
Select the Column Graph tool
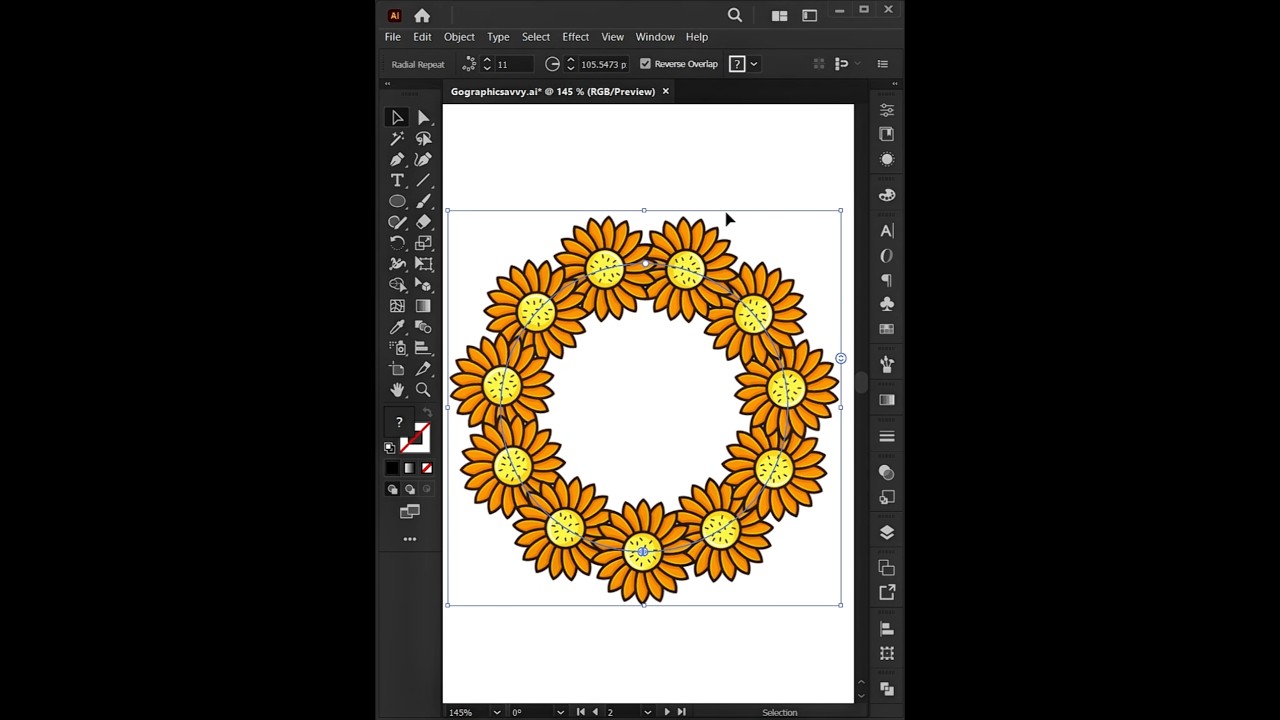423,348
